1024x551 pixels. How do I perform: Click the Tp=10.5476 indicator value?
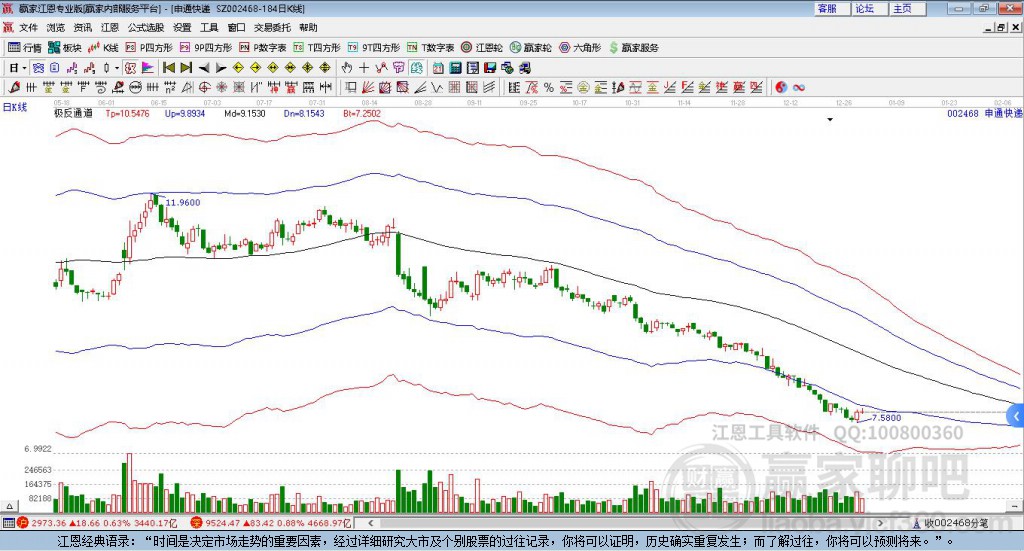point(127,113)
